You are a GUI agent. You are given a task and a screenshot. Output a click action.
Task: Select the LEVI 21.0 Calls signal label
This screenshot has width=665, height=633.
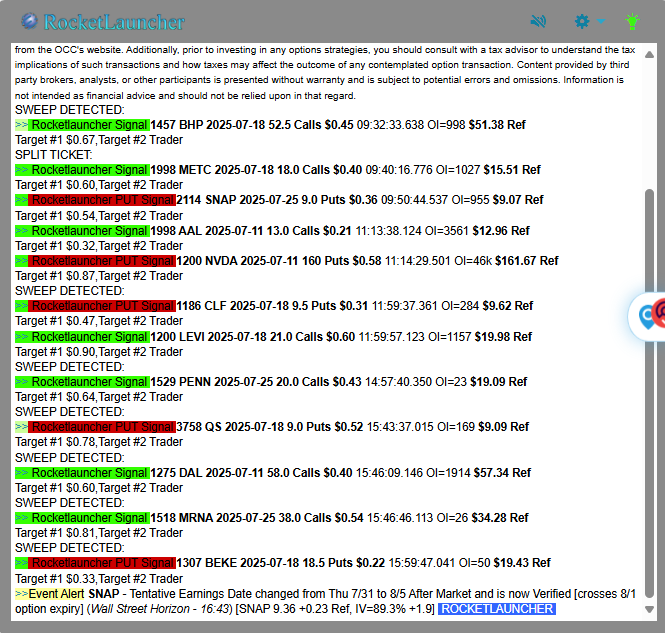coord(89,337)
